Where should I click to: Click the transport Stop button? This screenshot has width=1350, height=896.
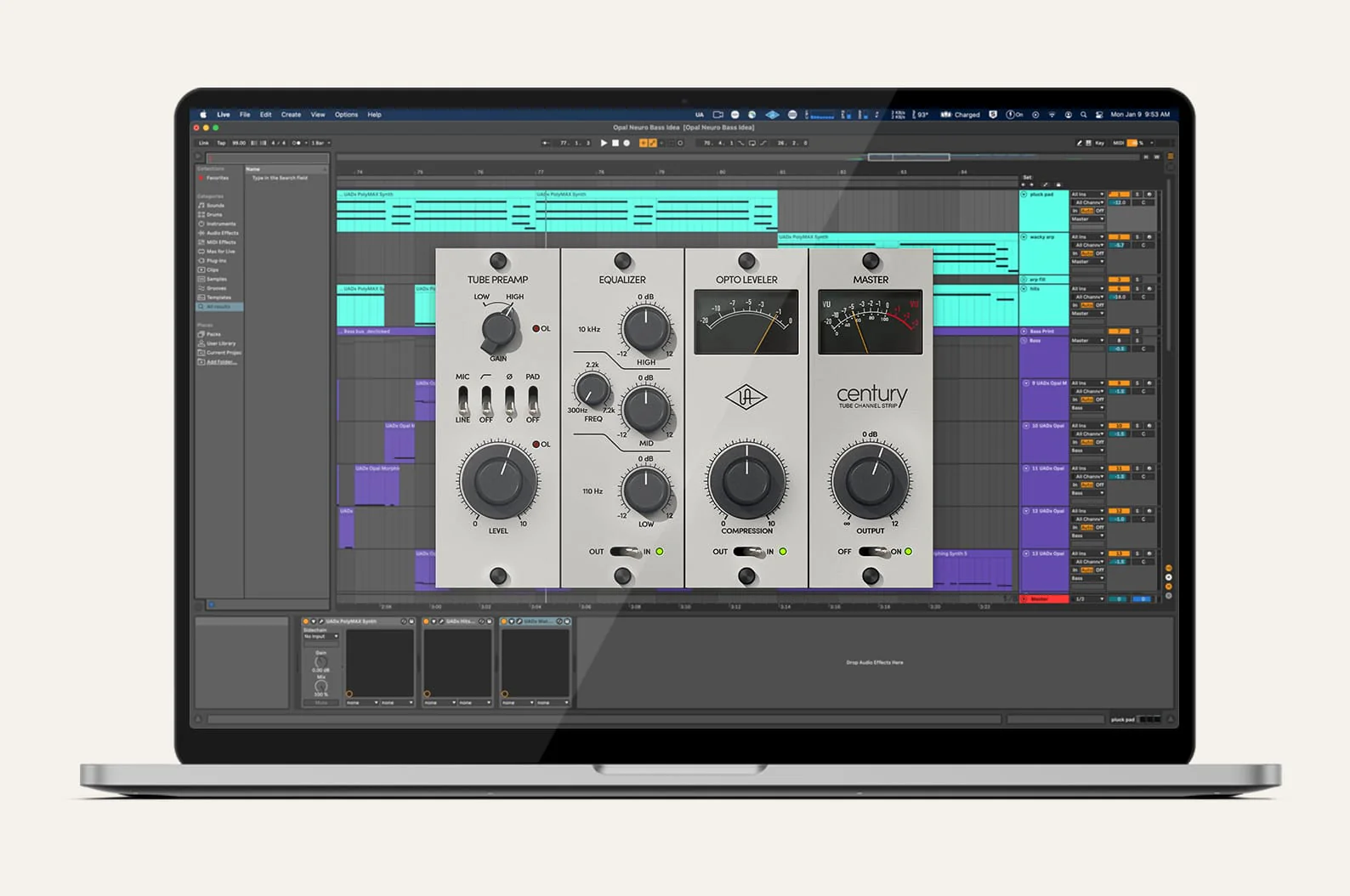(x=615, y=143)
